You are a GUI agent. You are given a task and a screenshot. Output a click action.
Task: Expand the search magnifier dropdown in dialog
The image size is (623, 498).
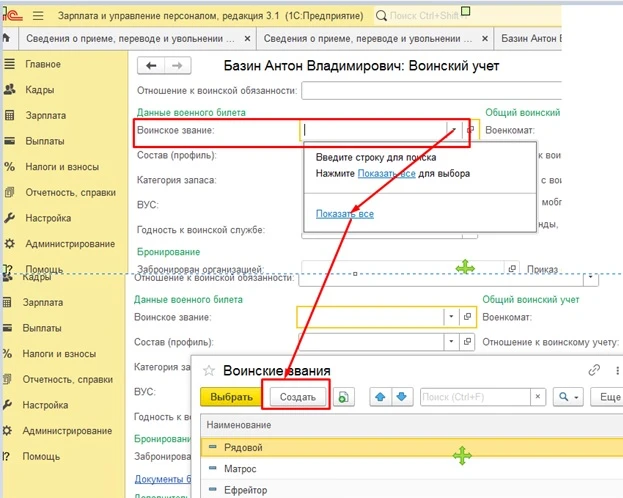click(568, 397)
